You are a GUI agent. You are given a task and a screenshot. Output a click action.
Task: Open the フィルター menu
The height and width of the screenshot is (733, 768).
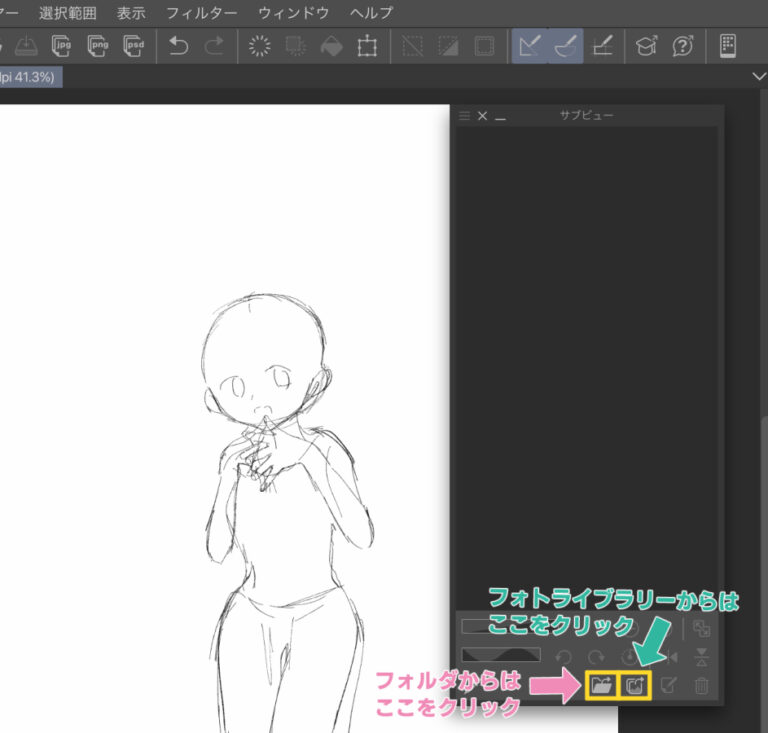[x=201, y=13]
